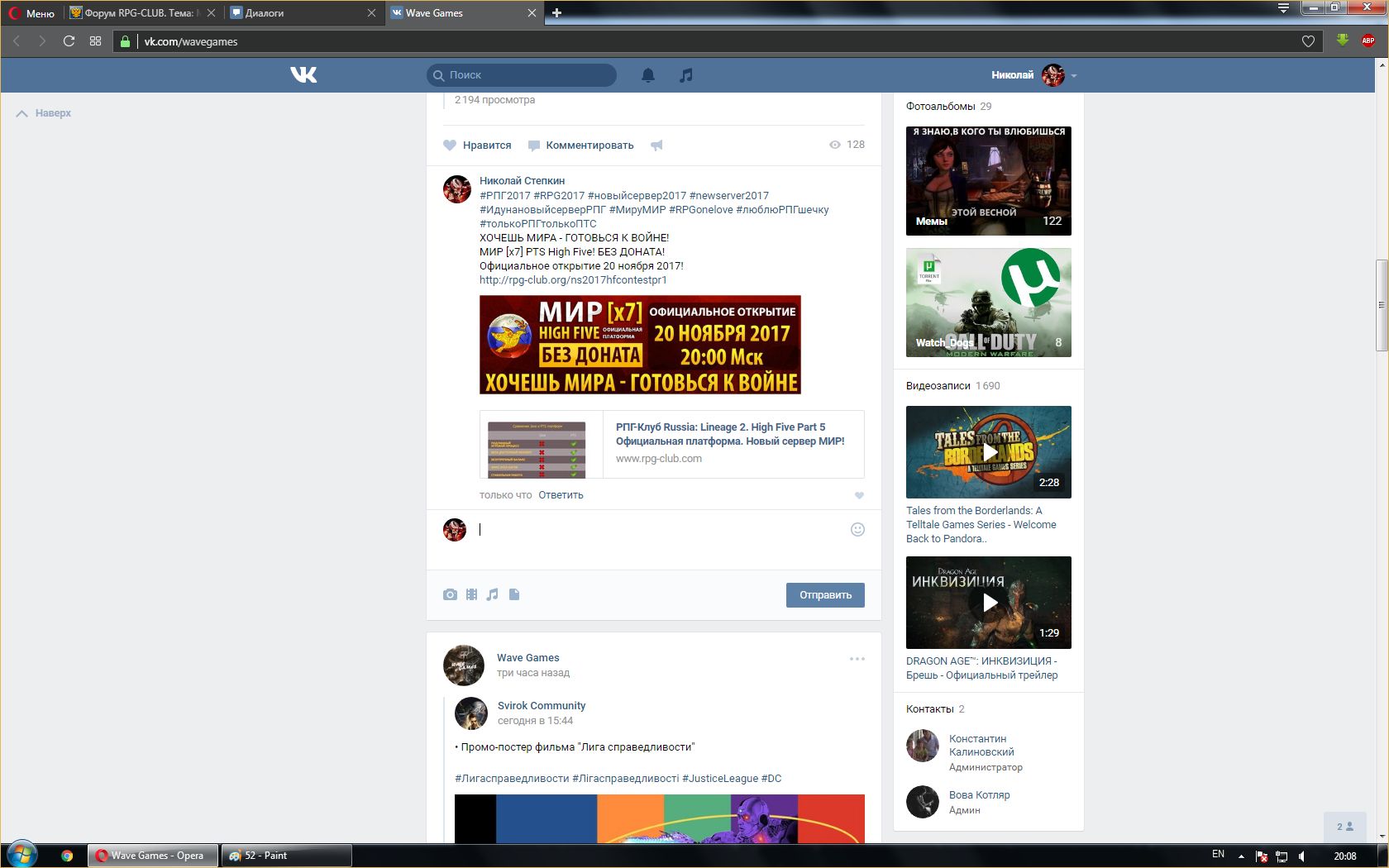
Task: Click page vertical scrollbar thumb
Action: [1382, 305]
